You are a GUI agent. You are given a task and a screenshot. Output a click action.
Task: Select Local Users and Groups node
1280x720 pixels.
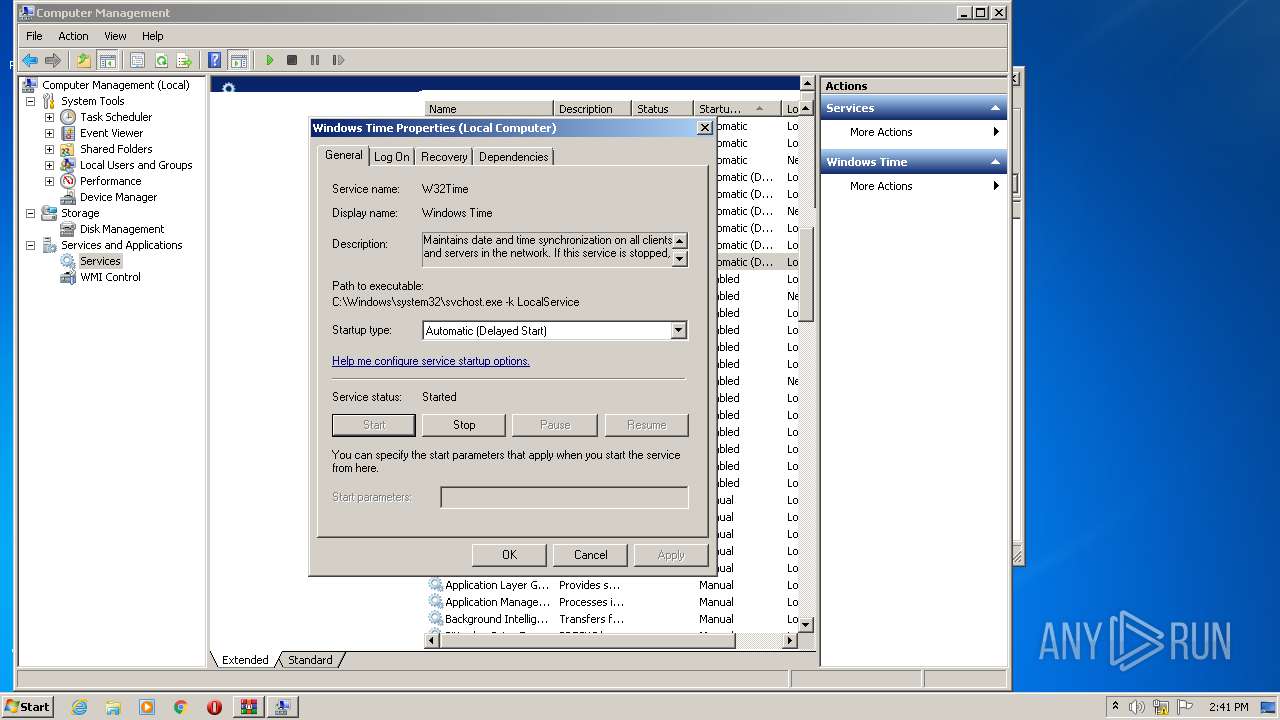click(x=136, y=165)
